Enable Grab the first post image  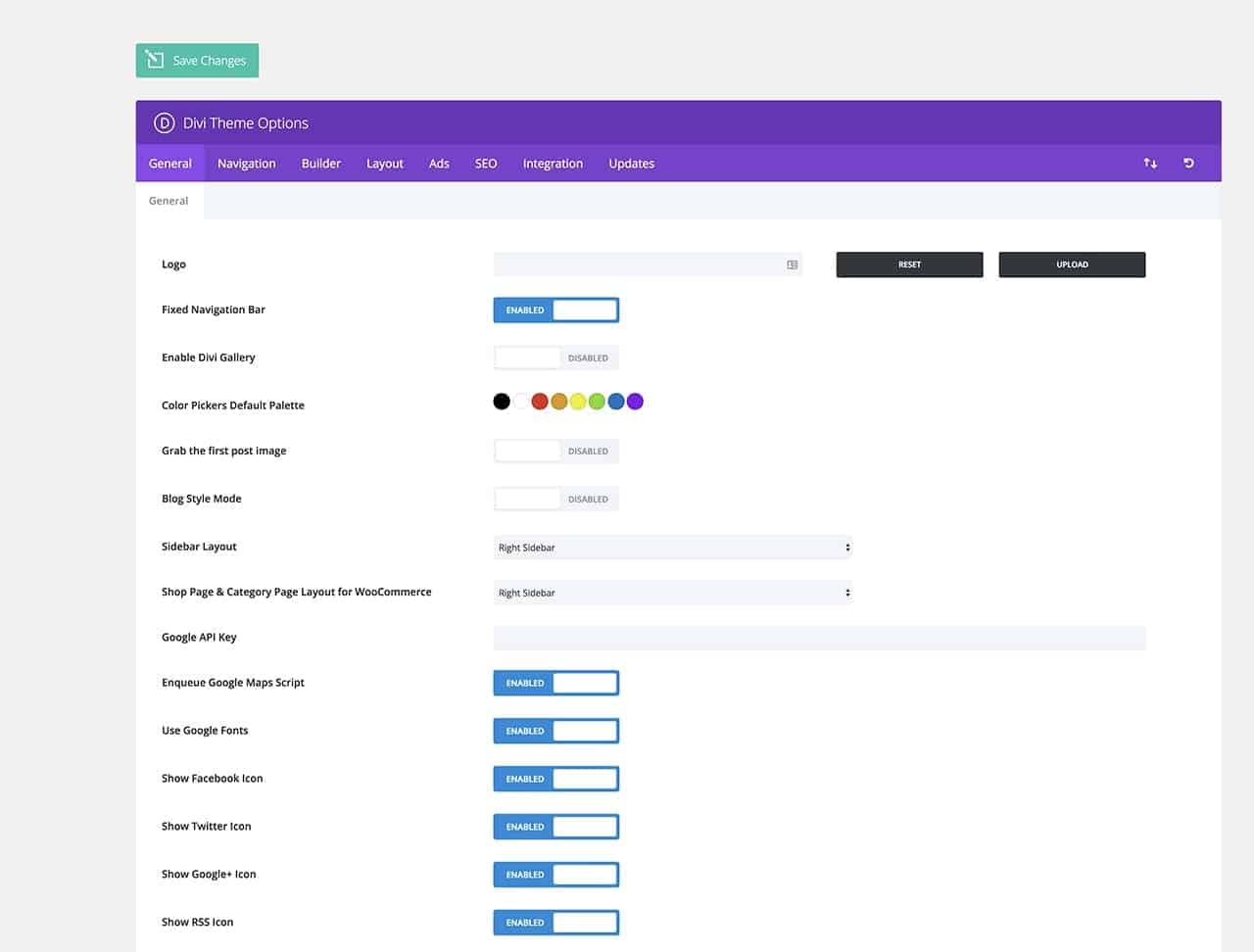[x=556, y=452]
